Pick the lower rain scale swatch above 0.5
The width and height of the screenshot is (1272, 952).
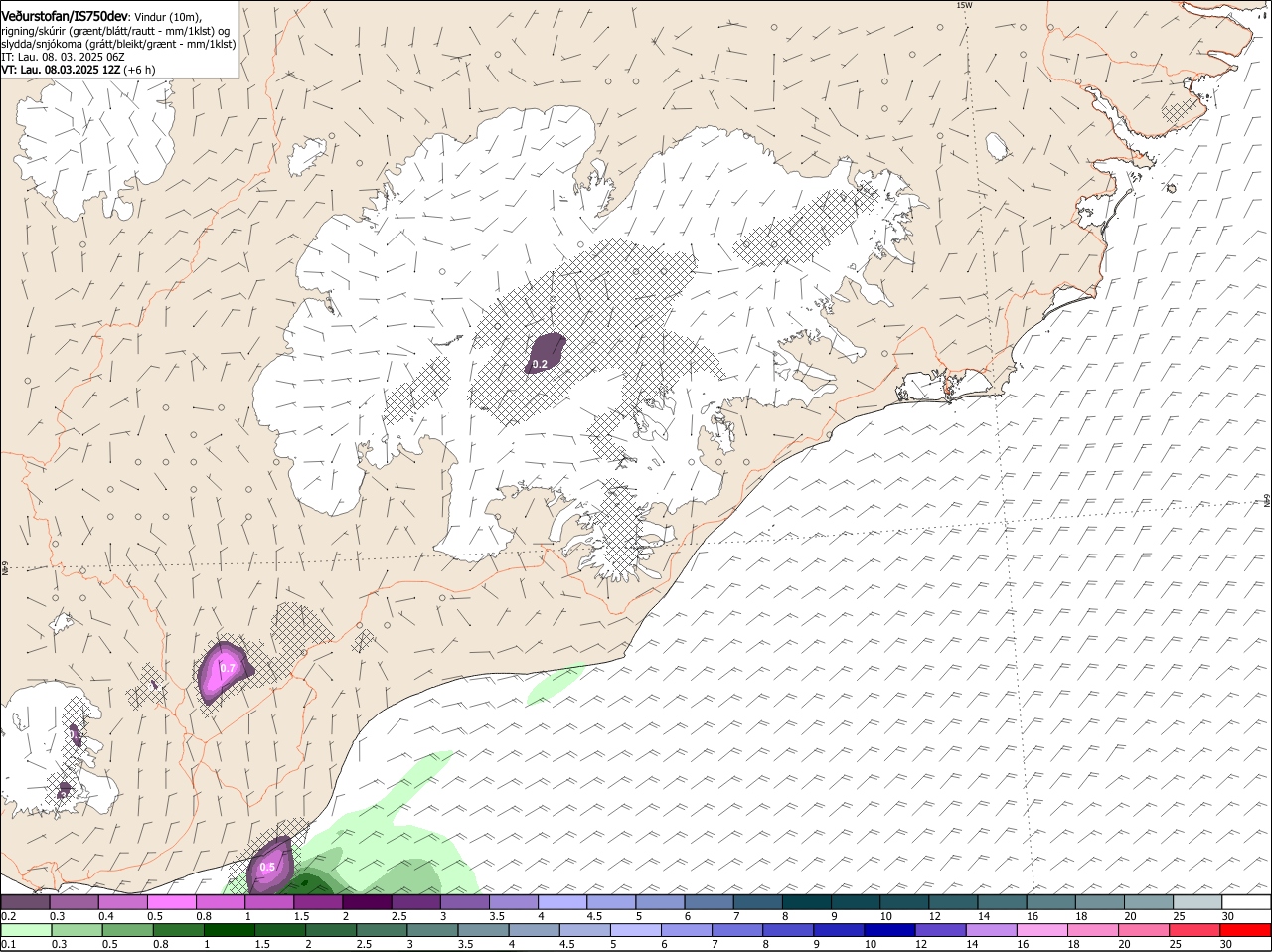coord(127,930)
